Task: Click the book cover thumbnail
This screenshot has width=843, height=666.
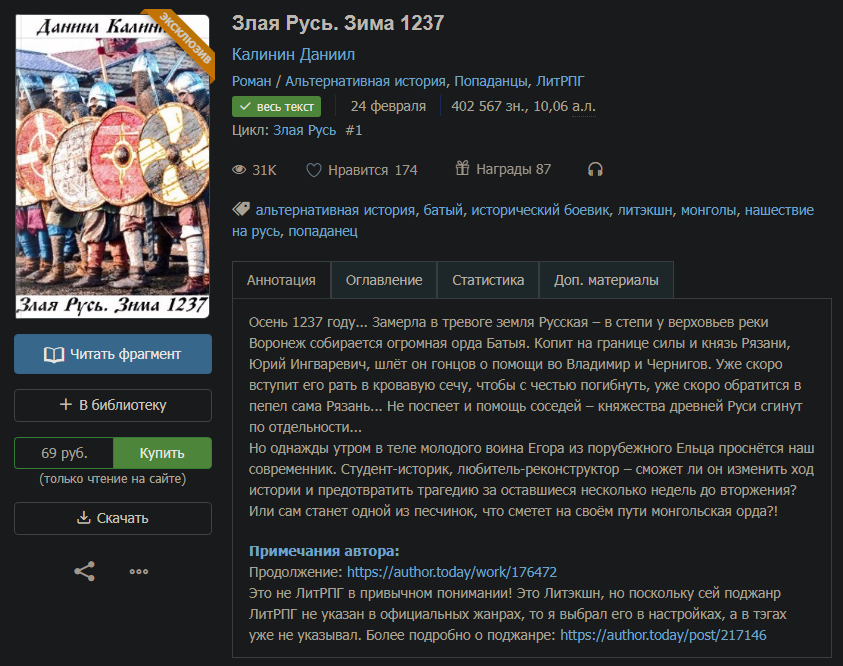Action: pos(112,166)
